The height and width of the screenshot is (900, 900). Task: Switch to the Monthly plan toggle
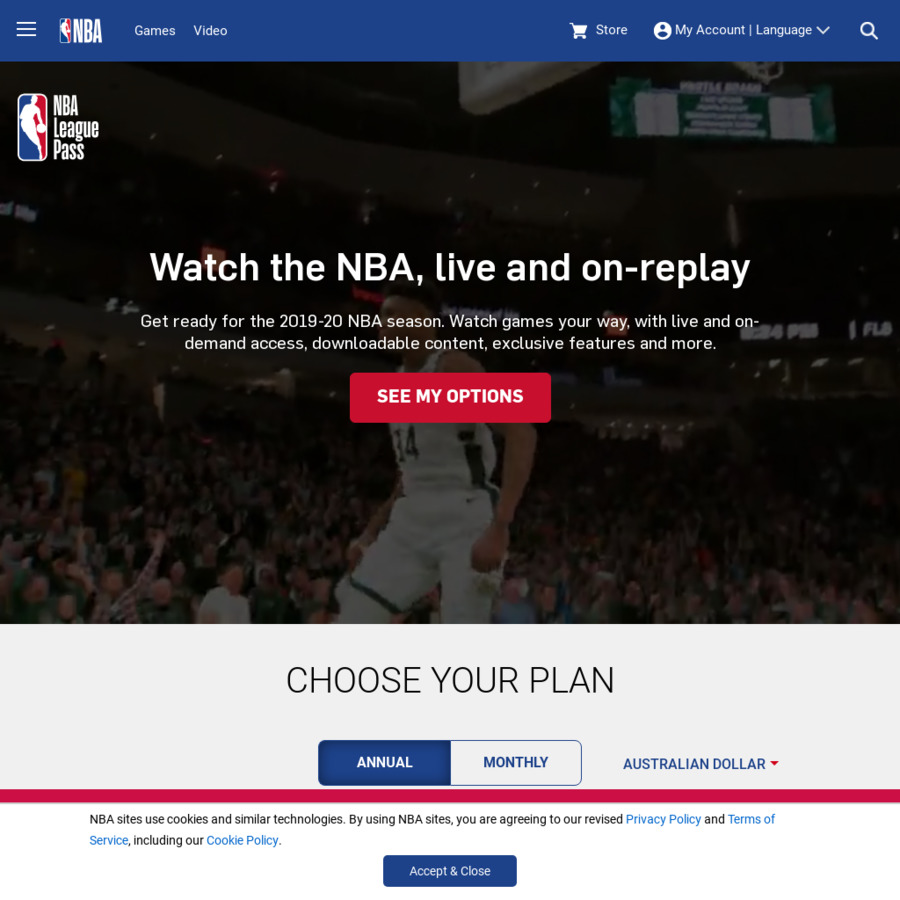coord(516,763)
